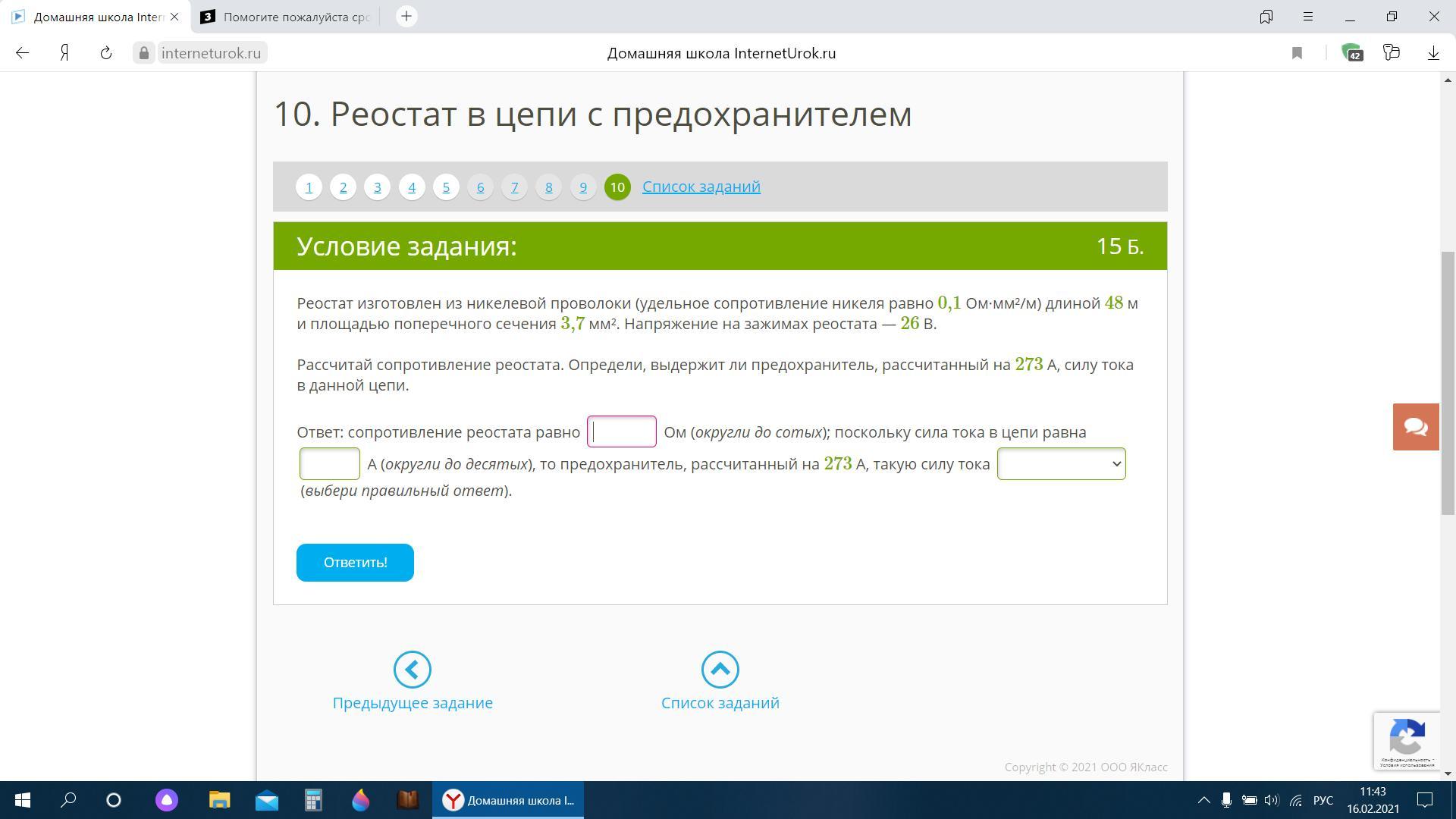Open the Список заданий link near numbers
1456x819 pixels.
coord(701,187)
